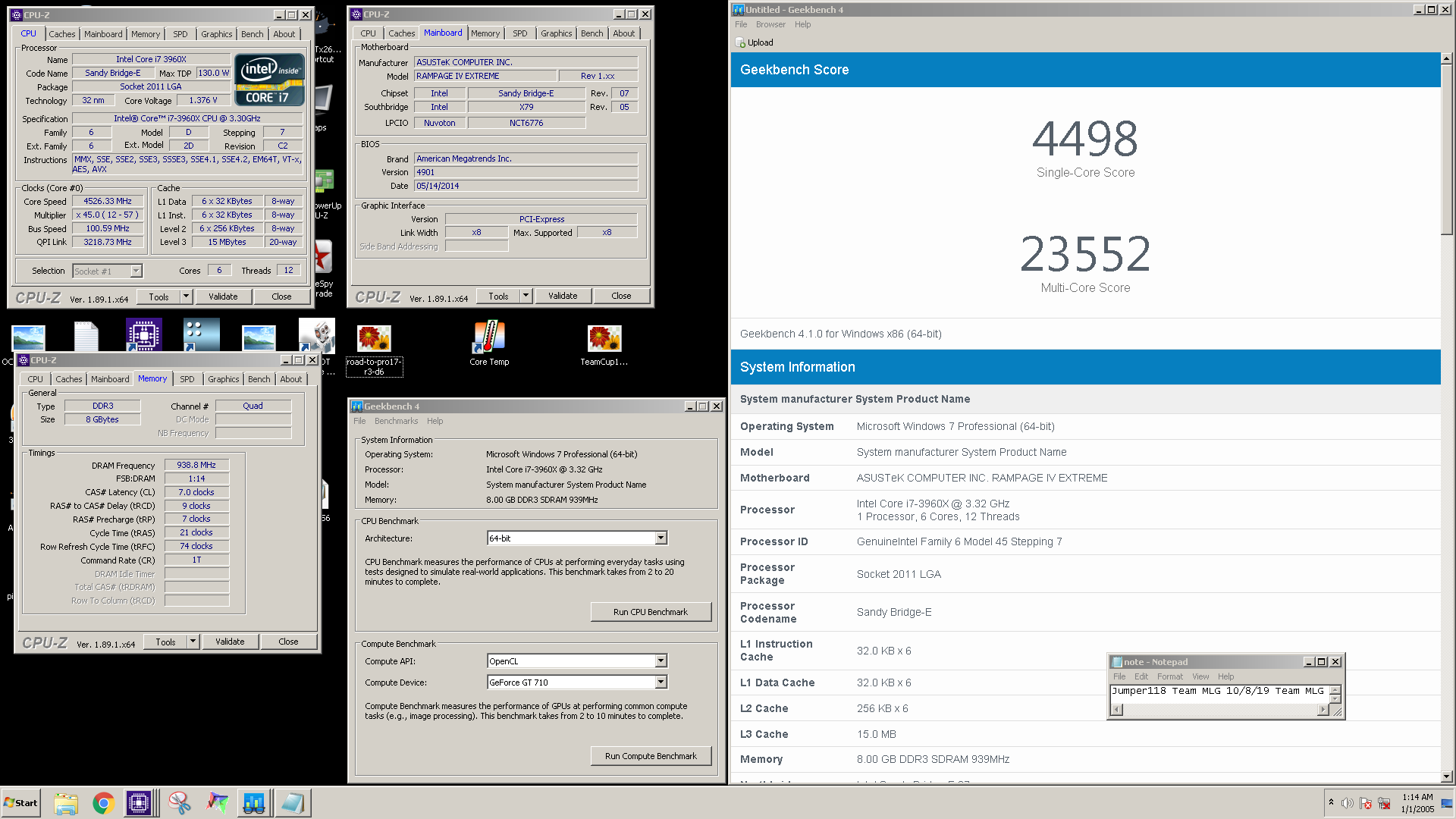Click Run CPU Benchmark button

pyautogui.click(x=651, y=612)
